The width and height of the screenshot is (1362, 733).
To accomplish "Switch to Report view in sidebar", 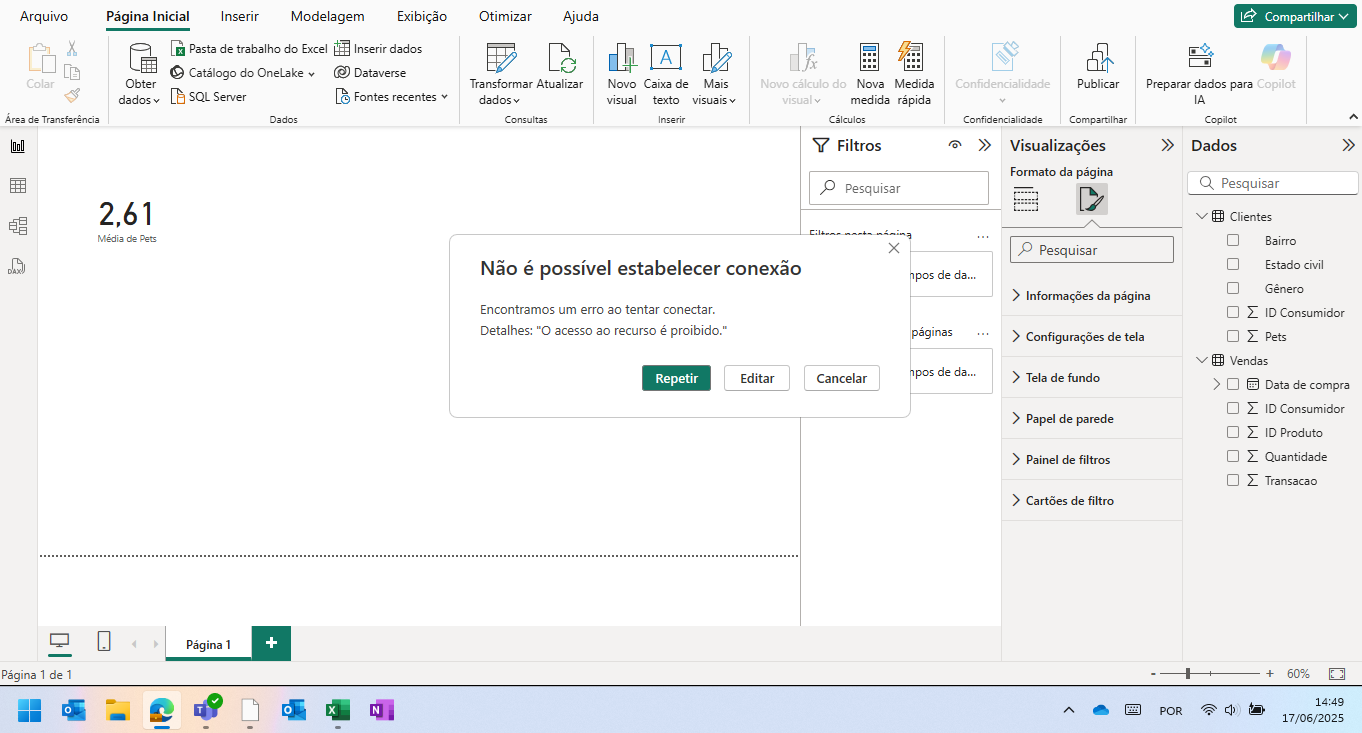I will 18,146.
